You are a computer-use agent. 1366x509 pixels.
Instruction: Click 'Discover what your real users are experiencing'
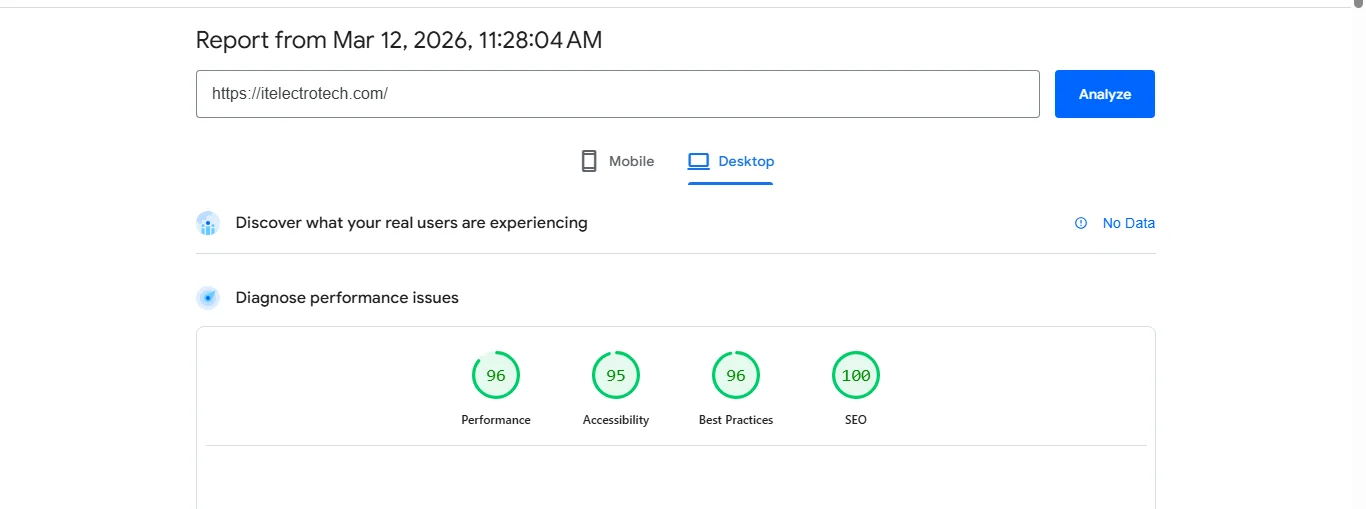[411, 223]
